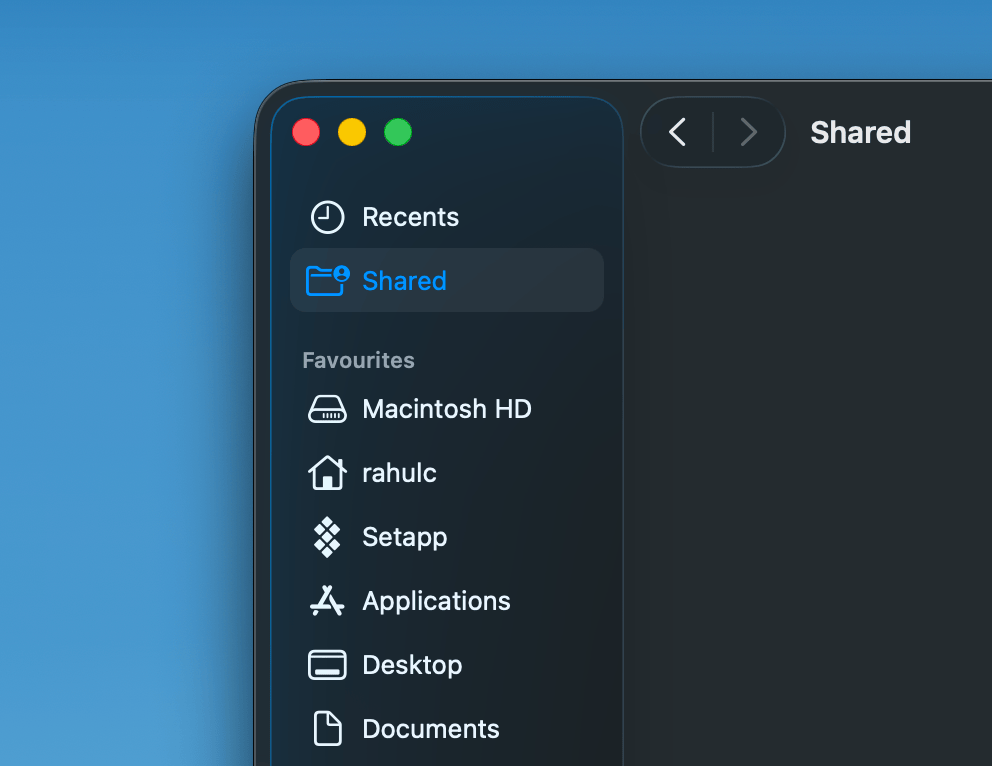Go forward with the right chevron
The image size is (992, 766).
coord(748,132)
